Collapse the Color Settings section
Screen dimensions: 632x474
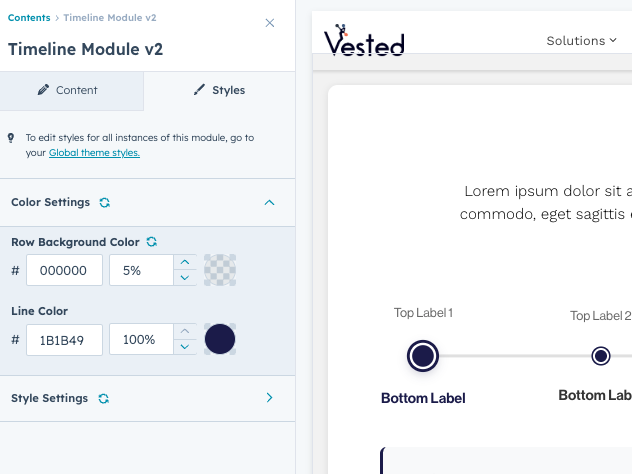[x=269, y=202]
